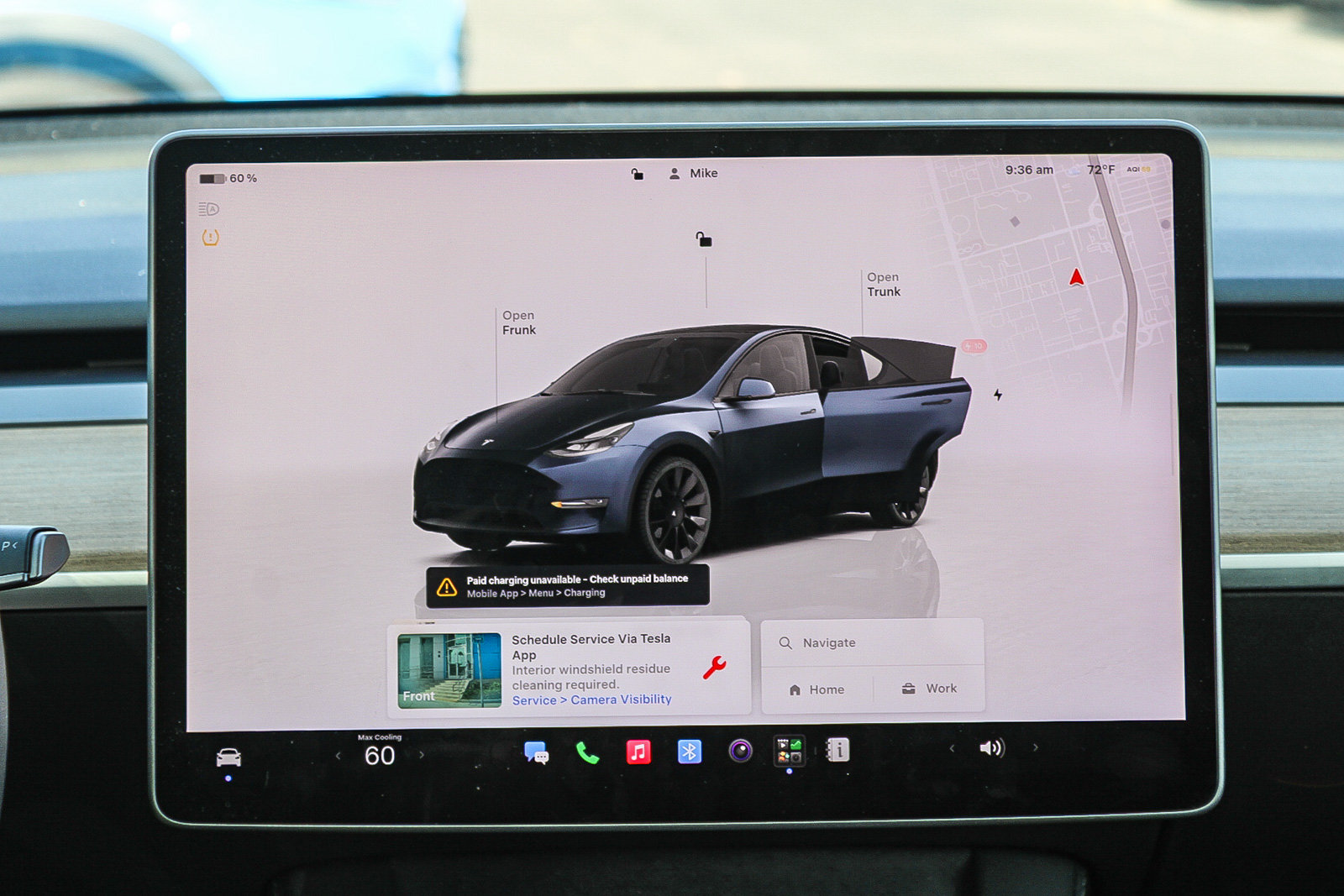This screenshot has height=896, width=1344.
Task: Tap the 72°F outside temperature
Action: 1100,170
